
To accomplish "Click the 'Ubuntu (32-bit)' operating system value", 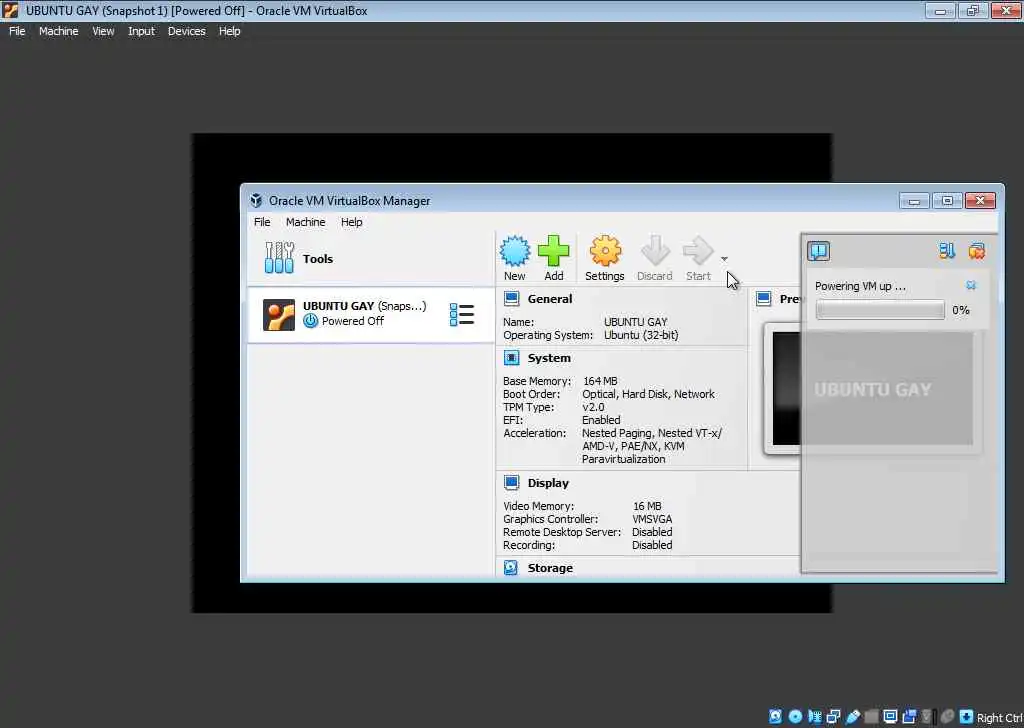I will (x=641, y=335).
